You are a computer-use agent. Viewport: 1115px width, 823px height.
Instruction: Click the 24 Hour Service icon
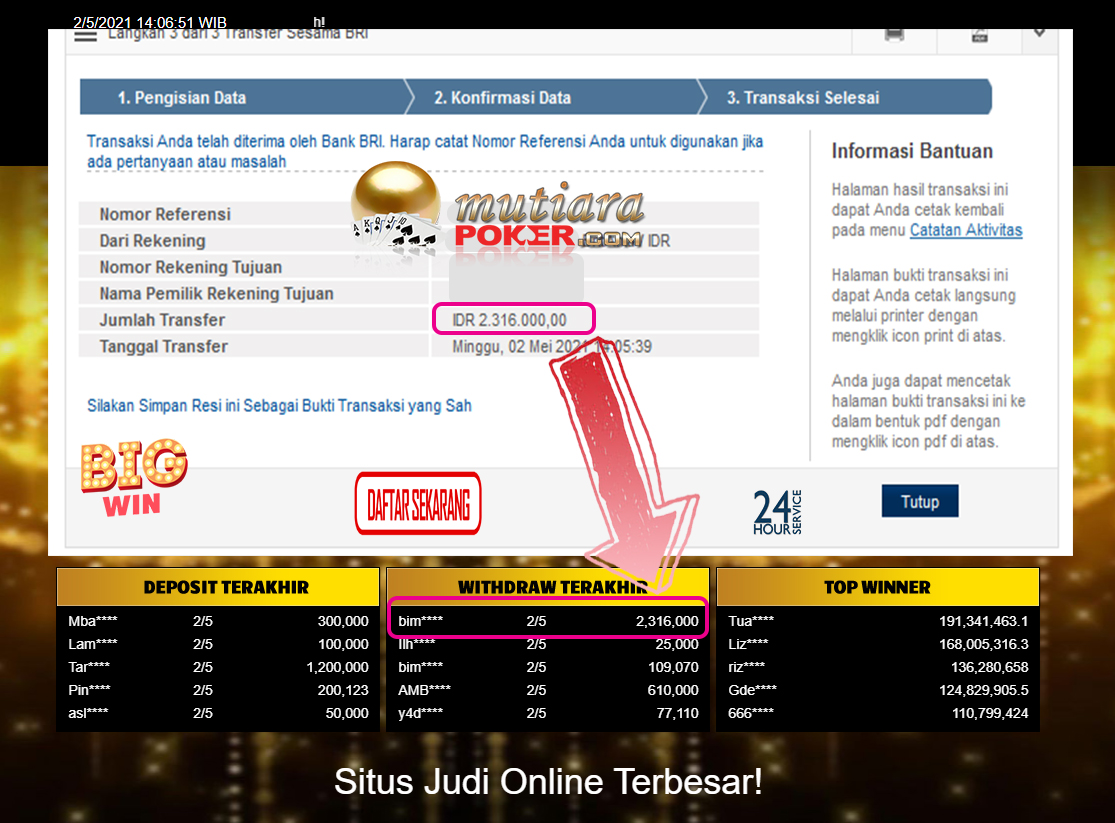click(x=777, y=511)
